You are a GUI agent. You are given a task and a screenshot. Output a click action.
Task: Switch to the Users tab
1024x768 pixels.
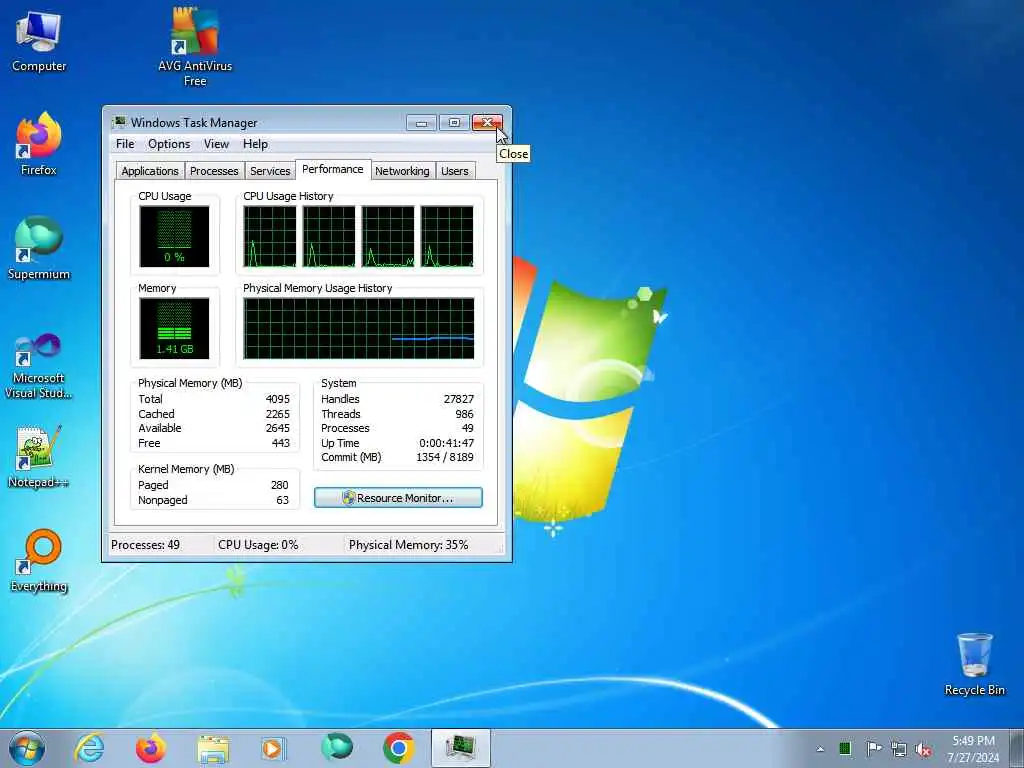coord(455,171)
